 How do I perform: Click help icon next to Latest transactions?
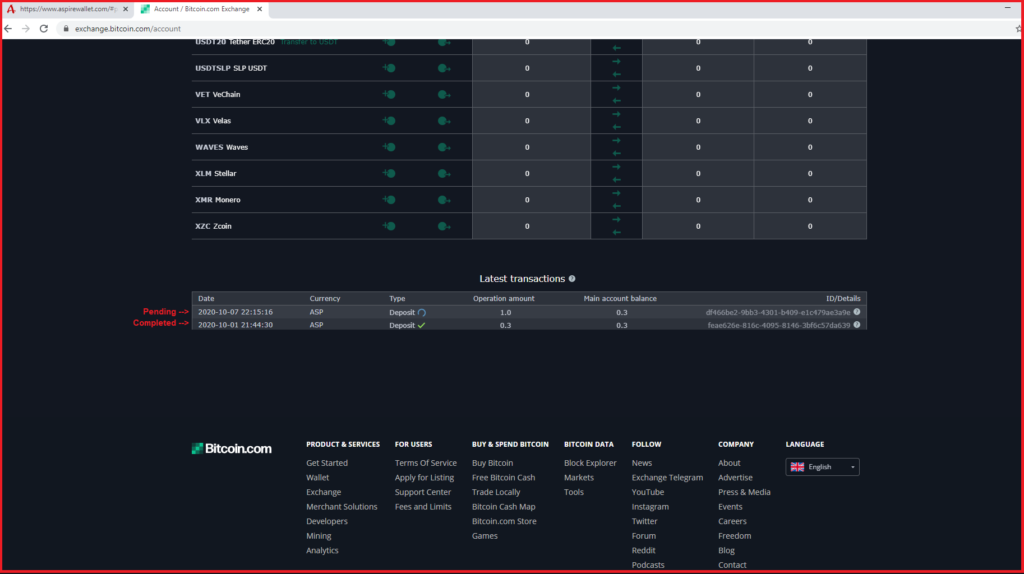pyautogui.click(x=572, y=279)
